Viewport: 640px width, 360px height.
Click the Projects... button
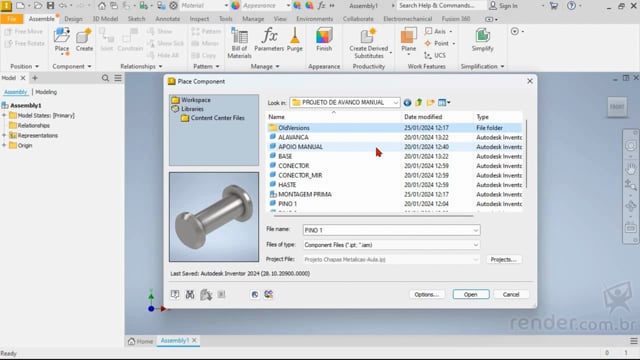coord(503,260)
